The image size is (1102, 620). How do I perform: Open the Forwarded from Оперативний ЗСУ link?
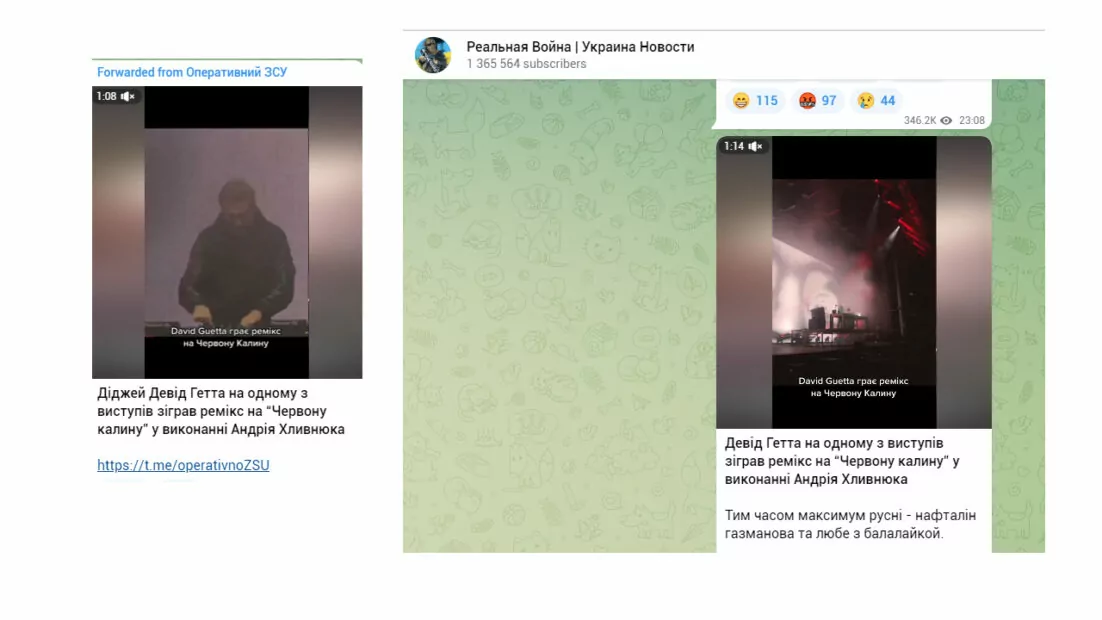click(192, 72)
